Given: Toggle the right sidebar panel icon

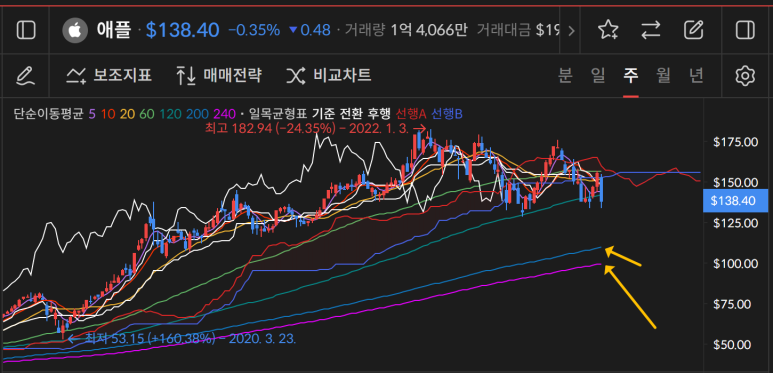Looking at the screenshot, I should (745, 31).
